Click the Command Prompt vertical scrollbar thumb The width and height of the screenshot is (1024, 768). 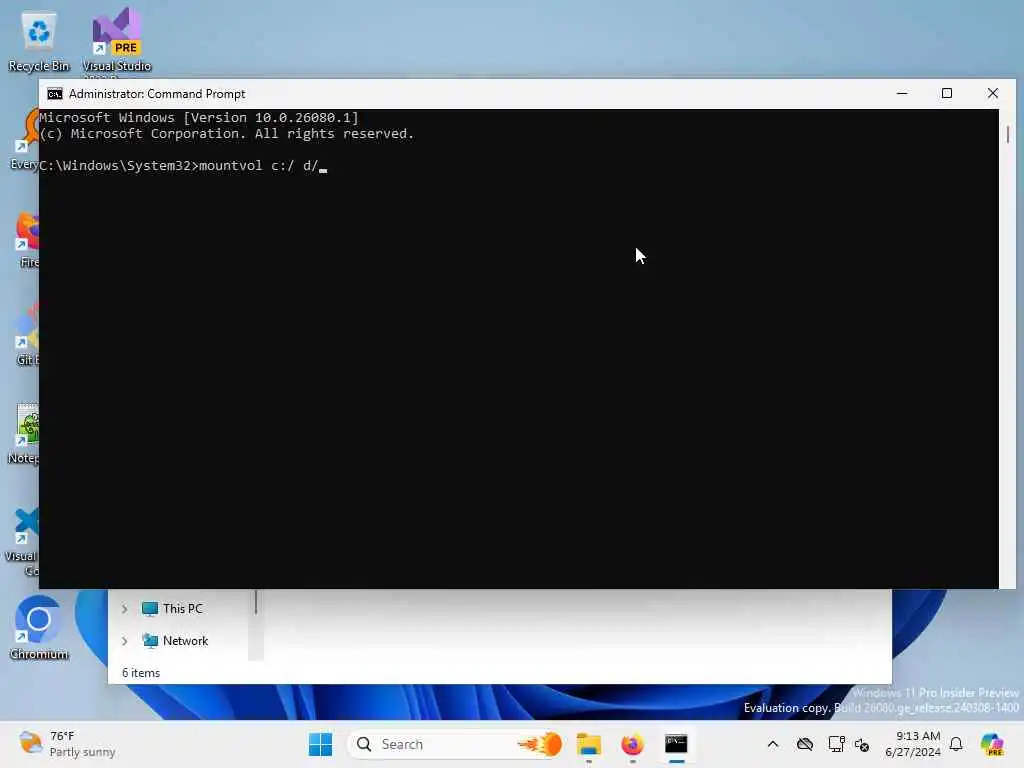[1008, 135]
